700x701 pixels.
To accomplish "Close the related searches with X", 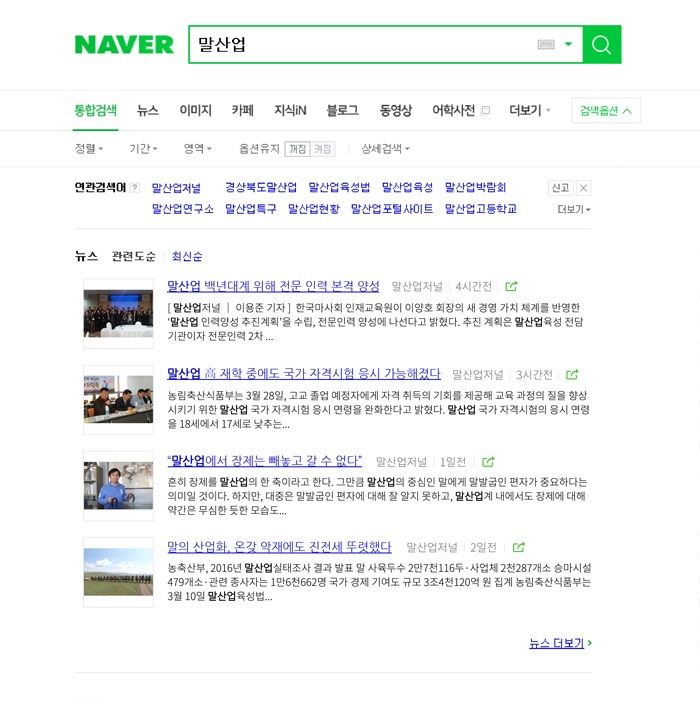I will (x=583, y=188).
